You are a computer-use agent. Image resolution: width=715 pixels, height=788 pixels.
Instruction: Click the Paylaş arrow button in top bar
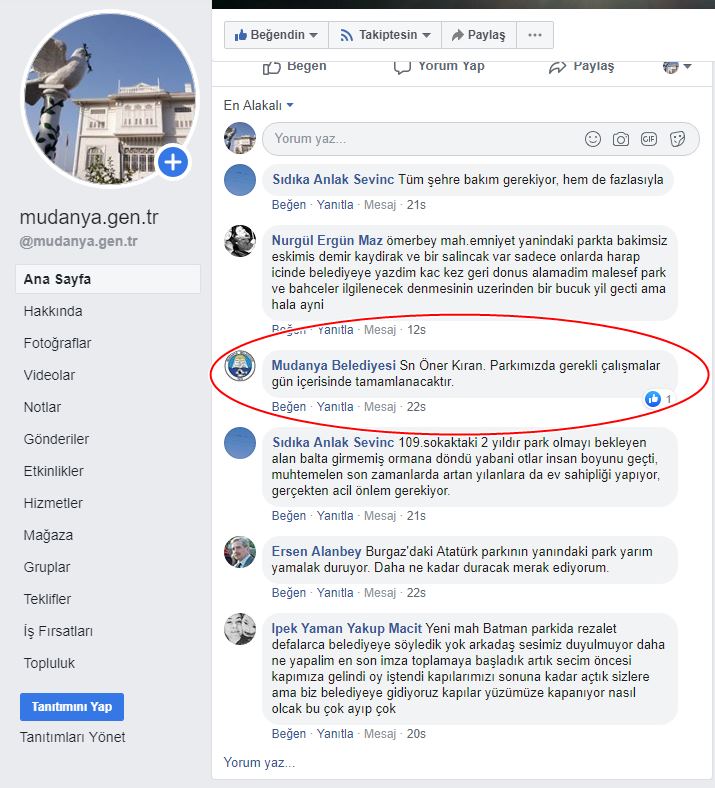tap(478, 35)
